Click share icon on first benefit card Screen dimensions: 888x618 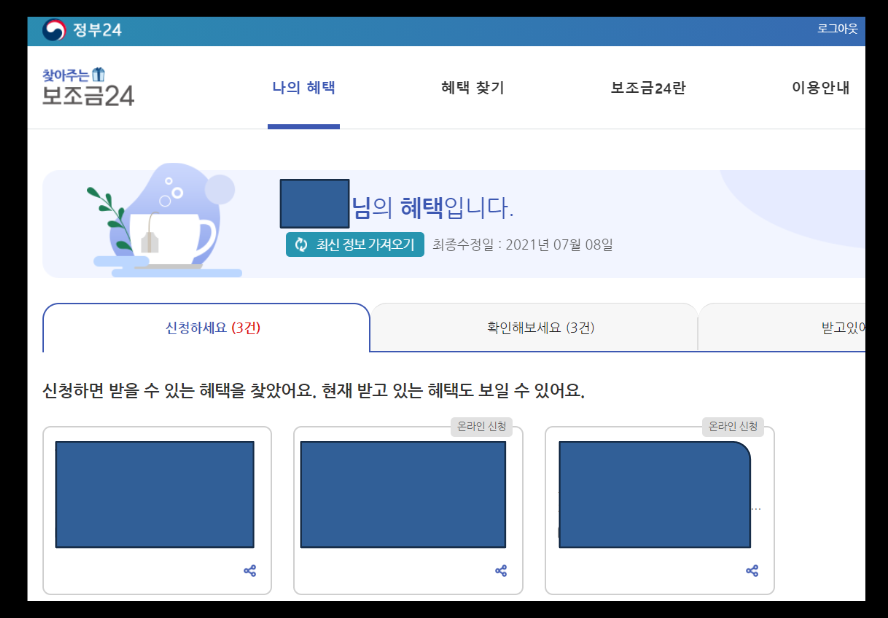[250, 570]
